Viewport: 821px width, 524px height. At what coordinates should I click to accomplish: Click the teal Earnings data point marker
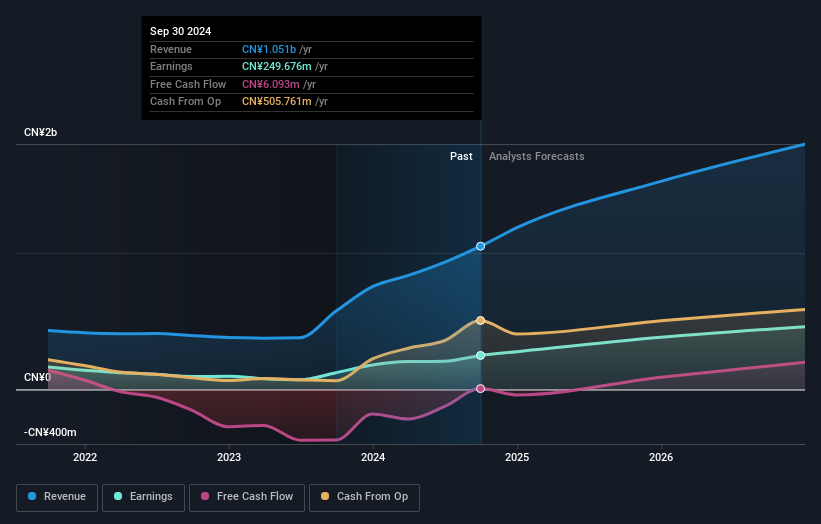point(480,355)
